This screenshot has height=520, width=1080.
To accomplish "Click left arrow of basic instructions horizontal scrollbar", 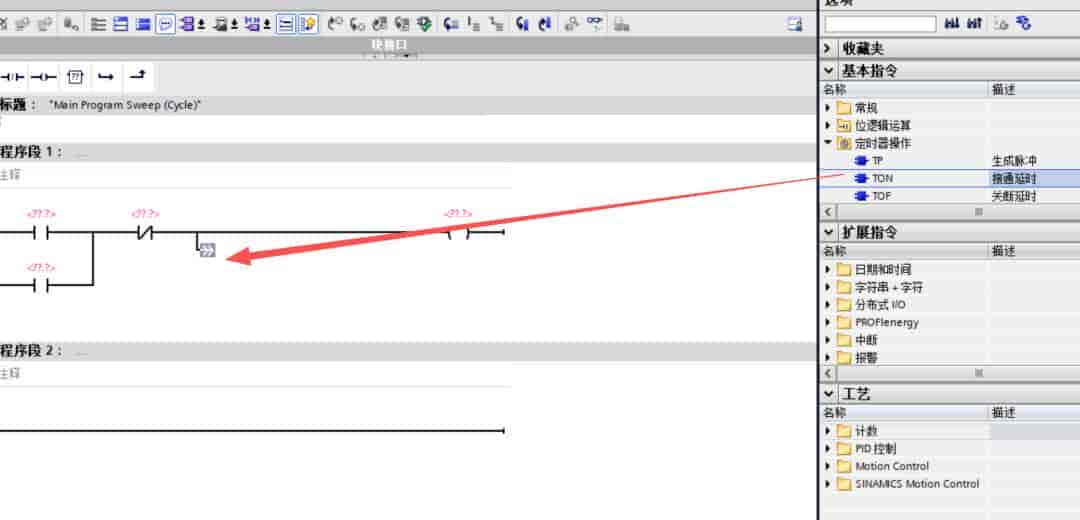I will [x=828, y=212].
